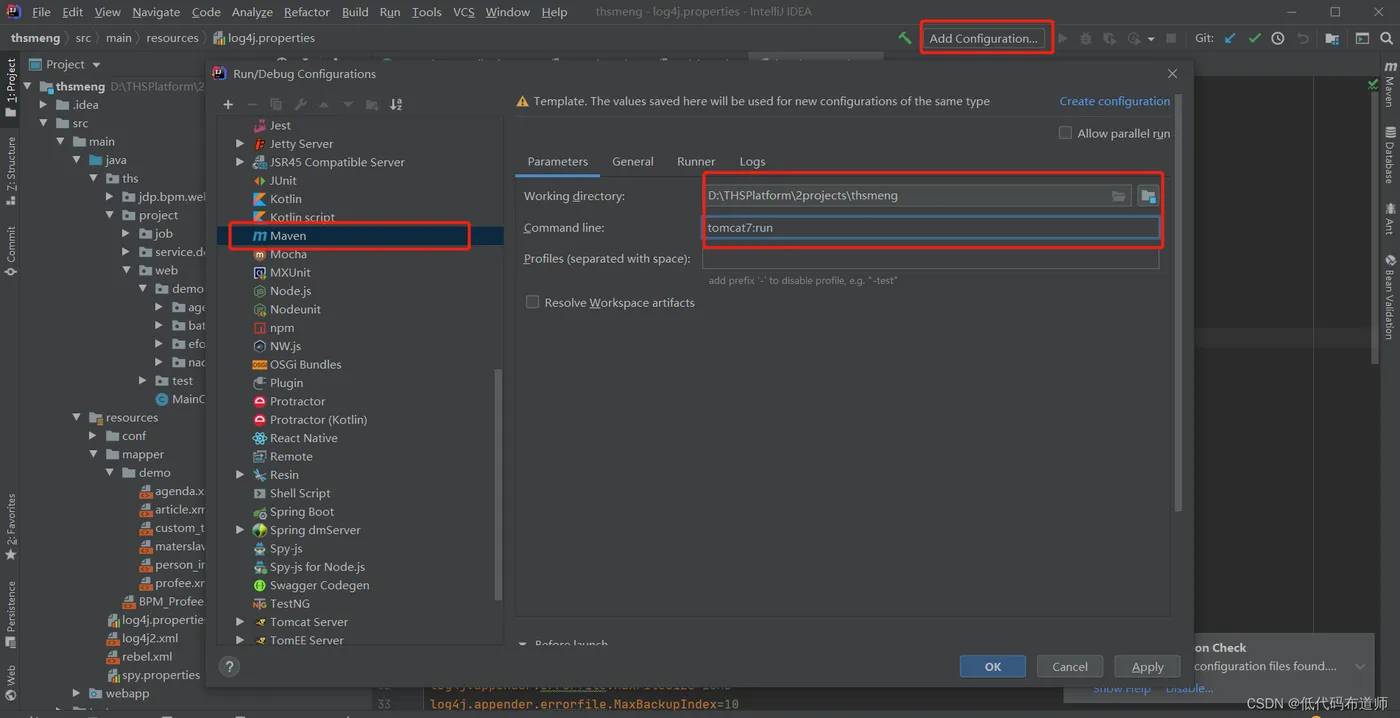Screen dimensions: 1400x718
Task: Open the Database tool window
Action: pyautogui.click(x=1390, y=155)
